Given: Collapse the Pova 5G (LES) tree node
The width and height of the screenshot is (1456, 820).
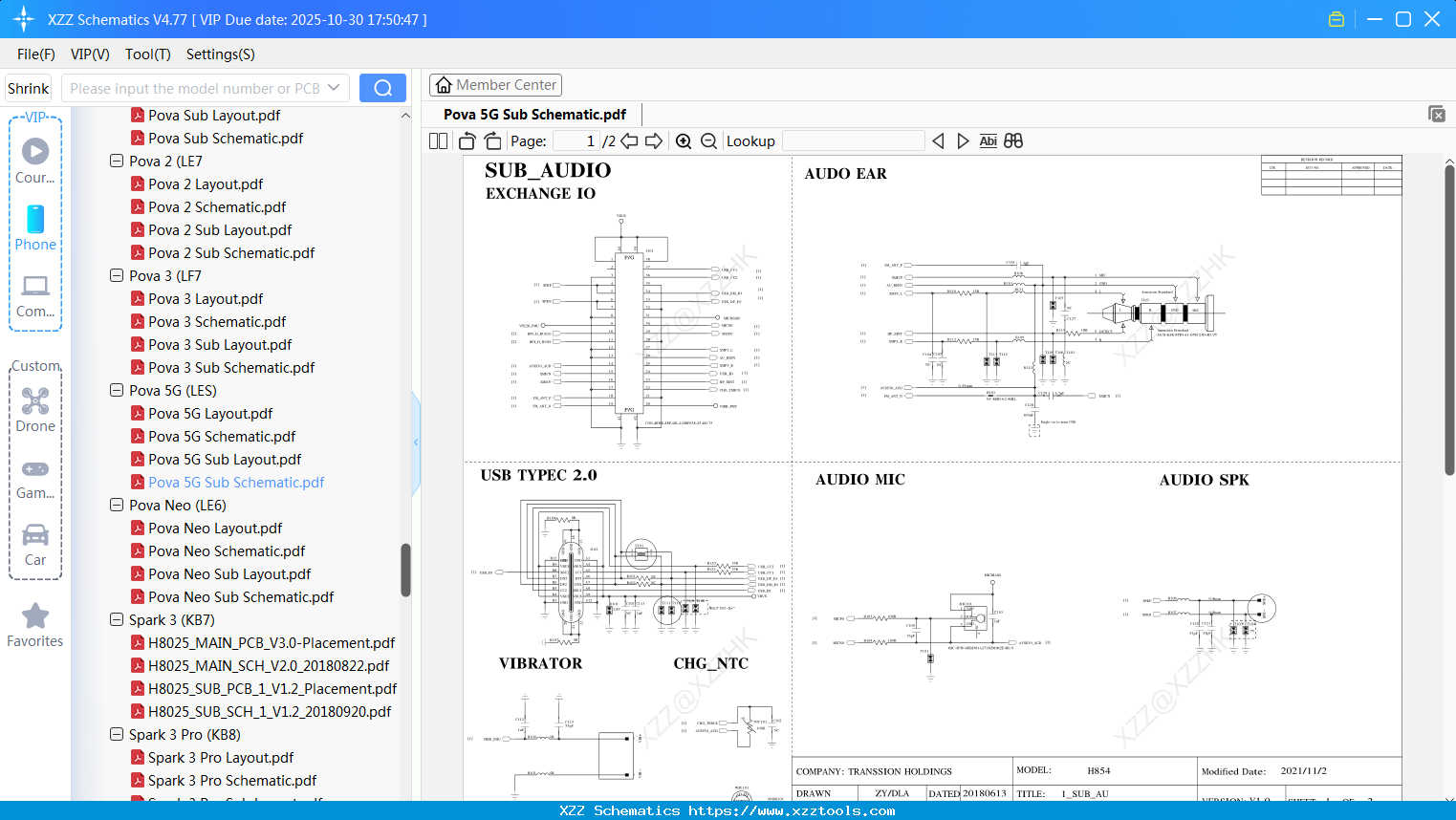Looking at the screenshot, I should (116, 390).
